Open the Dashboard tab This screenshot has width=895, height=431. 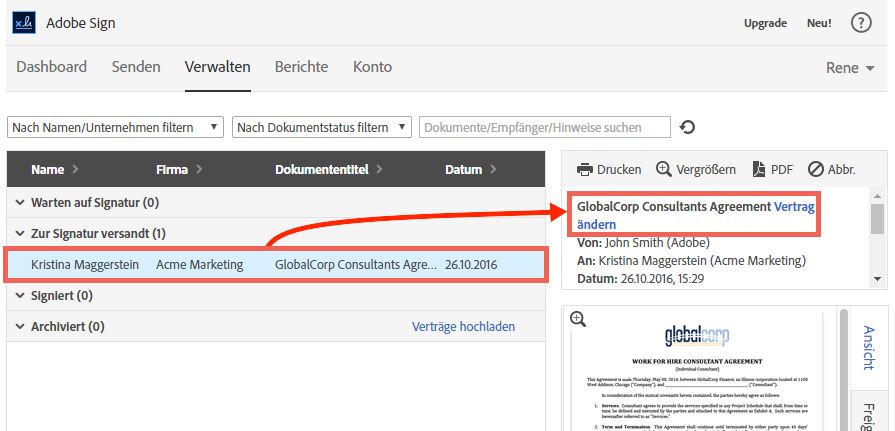coord(51,67)
